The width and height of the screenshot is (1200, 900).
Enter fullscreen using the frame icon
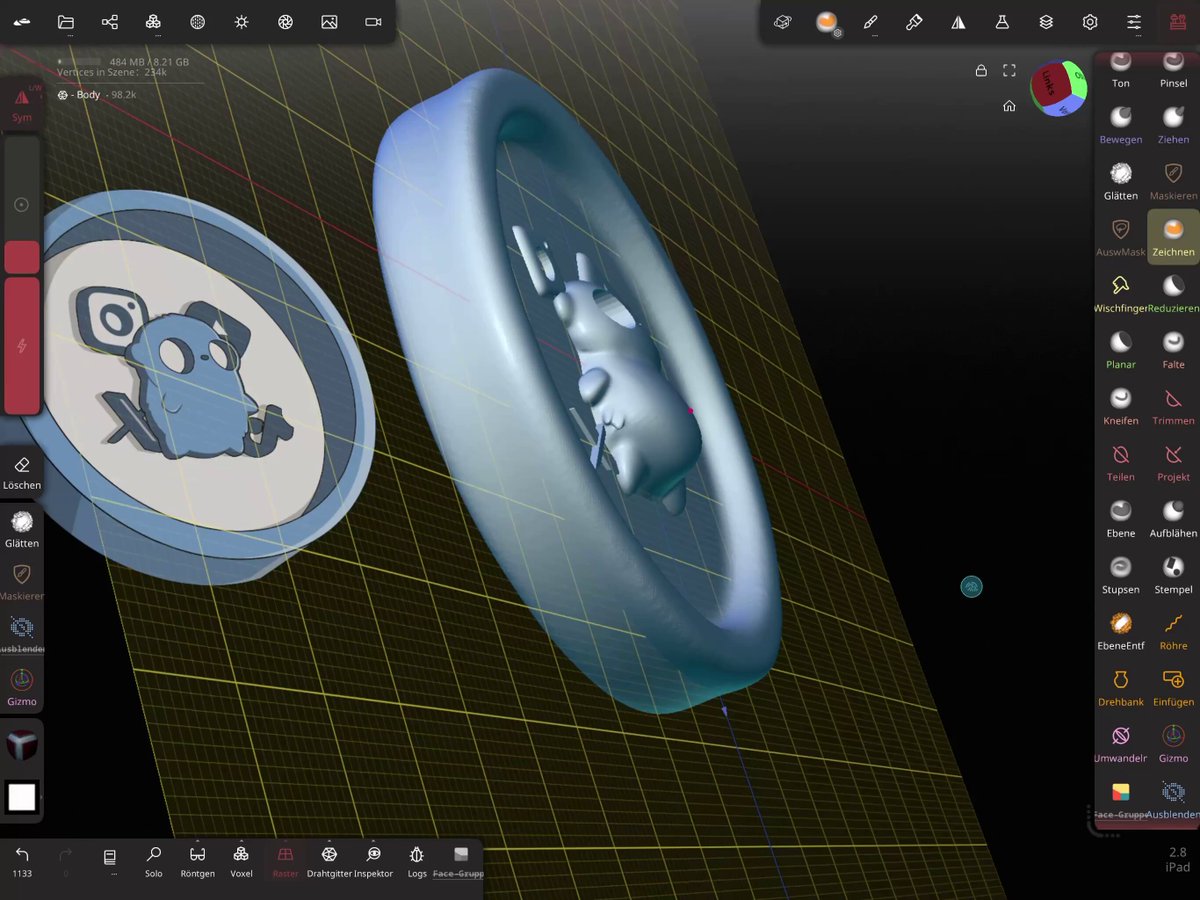point(1009,70)
